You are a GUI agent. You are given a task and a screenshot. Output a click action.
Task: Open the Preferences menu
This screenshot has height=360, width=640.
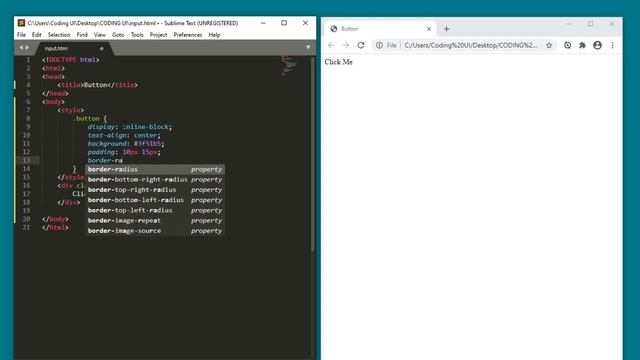tap(188, 35)
